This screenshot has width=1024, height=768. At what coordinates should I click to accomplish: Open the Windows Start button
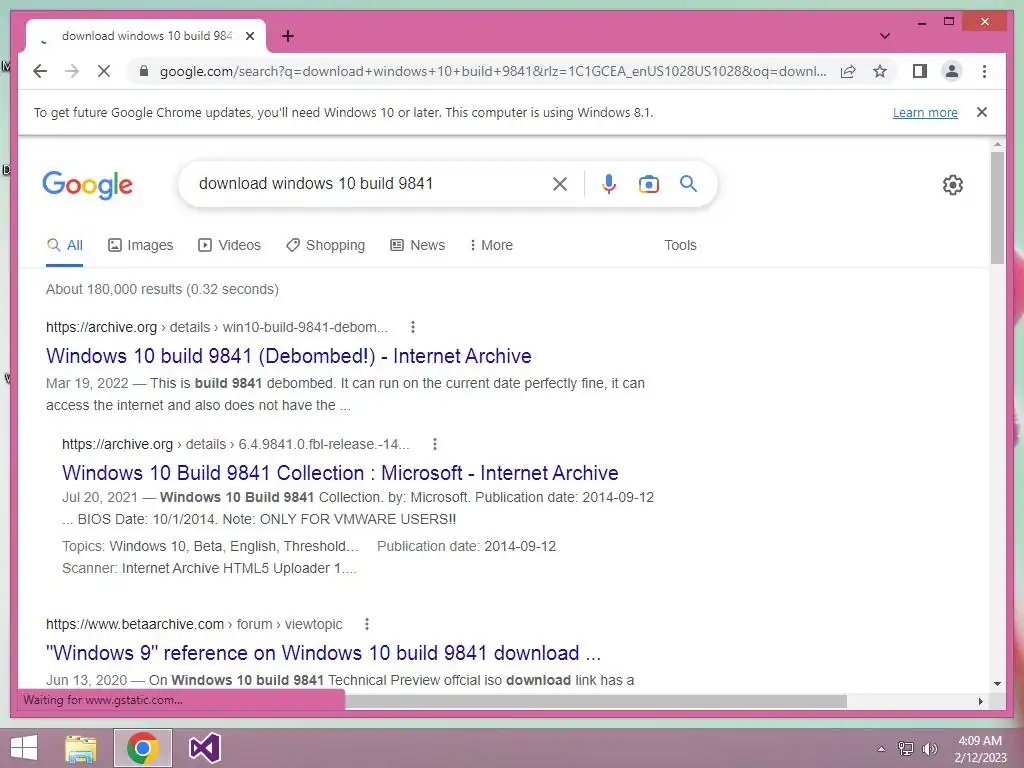pyautogui.click(x=24, y=748)
